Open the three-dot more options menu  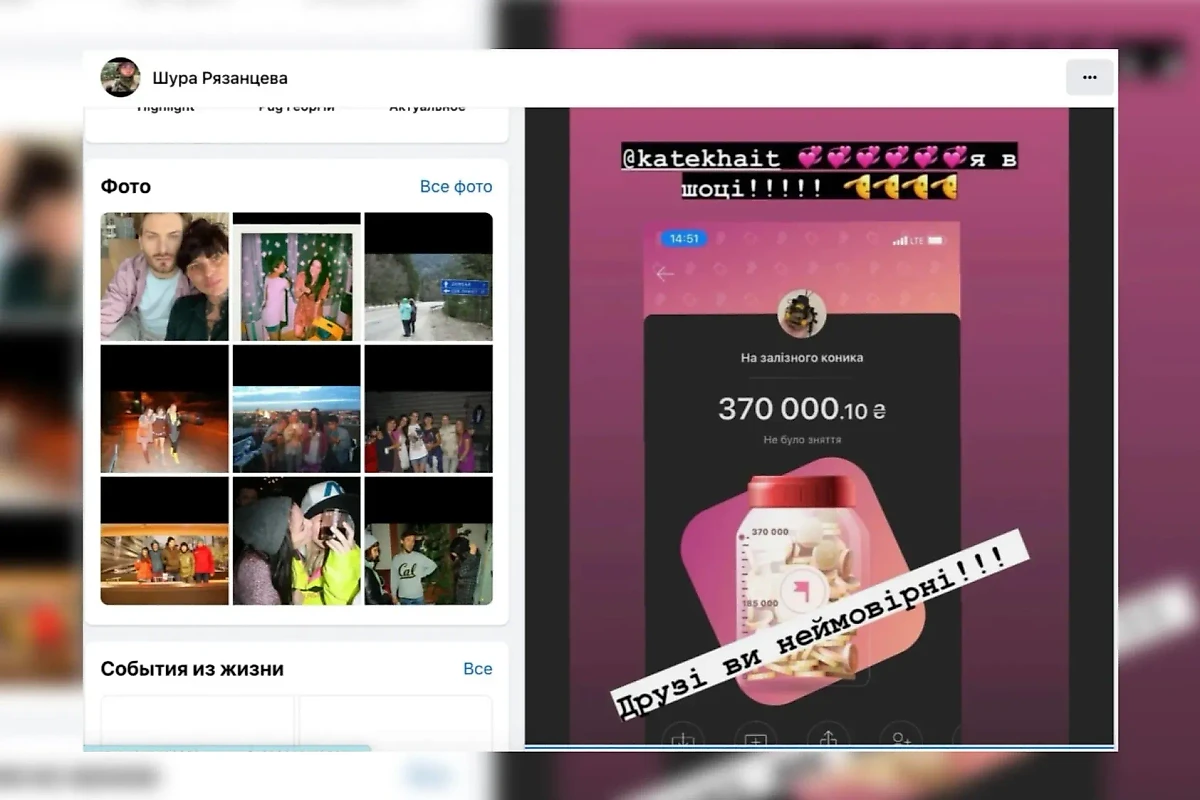point(1089,77)
